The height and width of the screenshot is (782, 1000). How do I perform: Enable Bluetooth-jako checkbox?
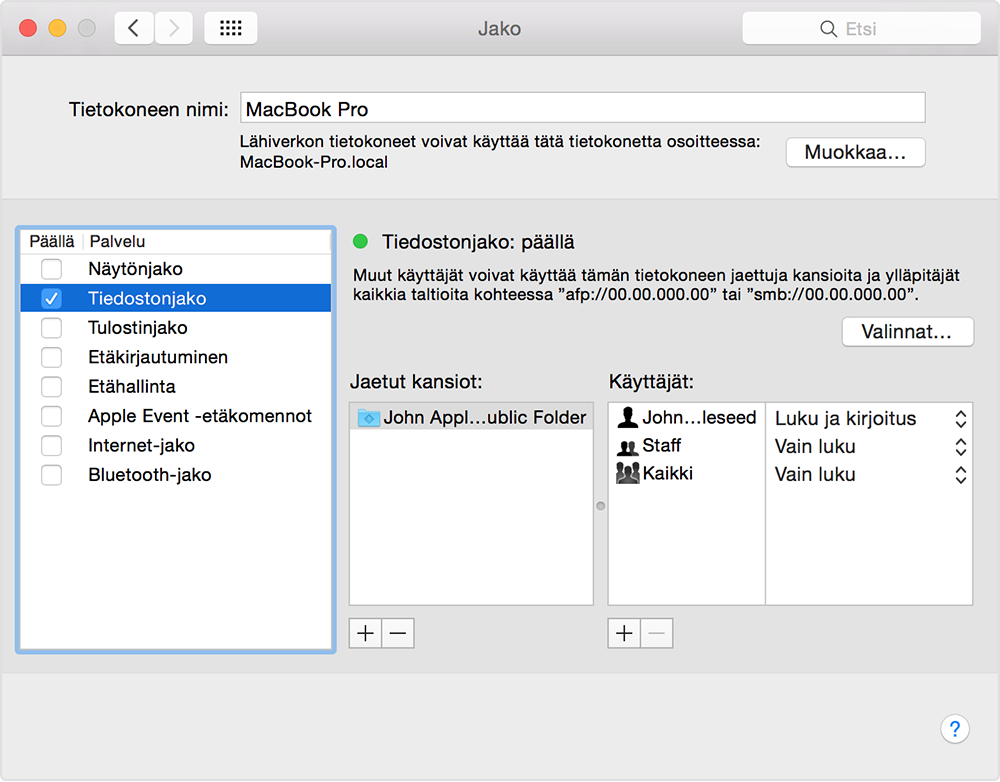[52, 475]
